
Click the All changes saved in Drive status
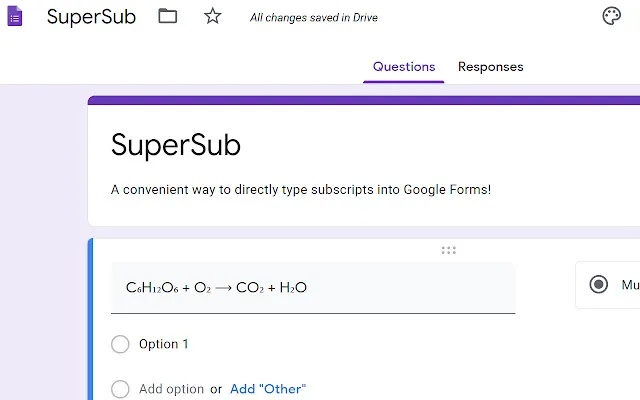pos(314,18)
